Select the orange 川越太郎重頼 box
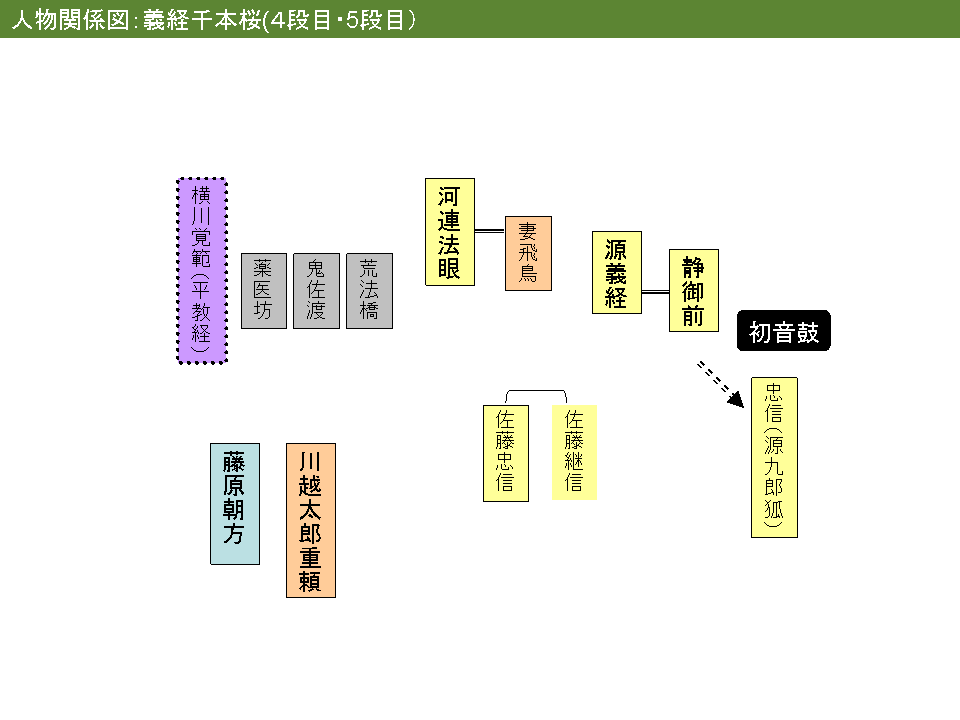The image size is (960, 720). 311,520
